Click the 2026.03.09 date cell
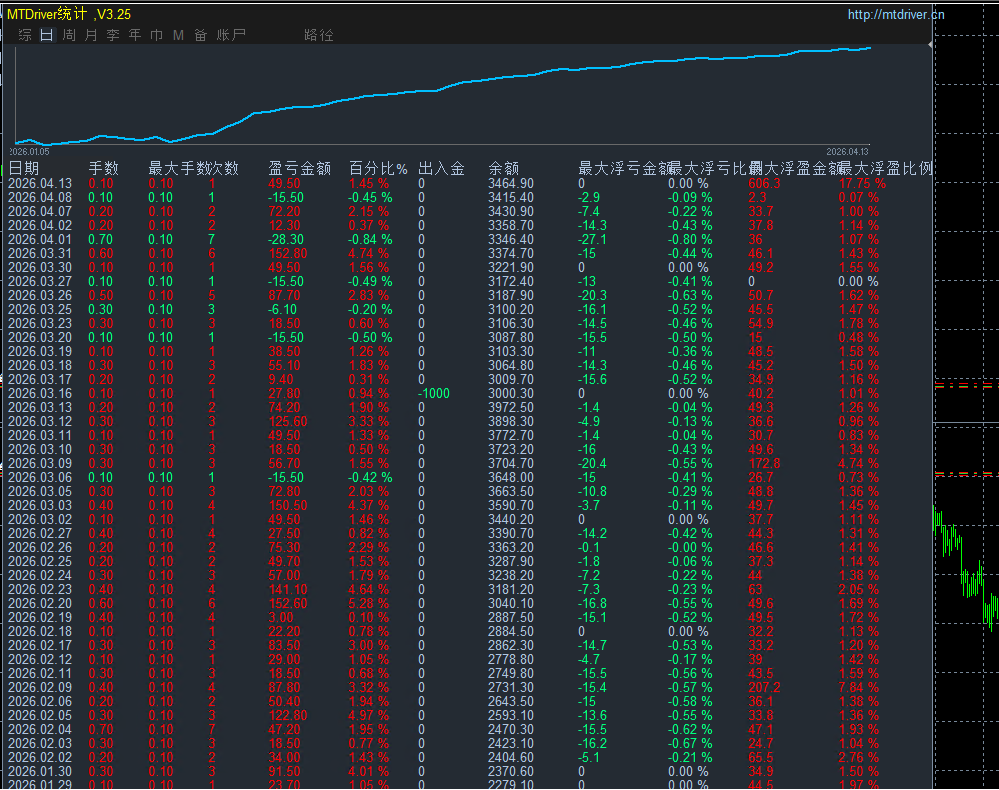Screen dimensions: 999x790 click(x=40, y=464)
